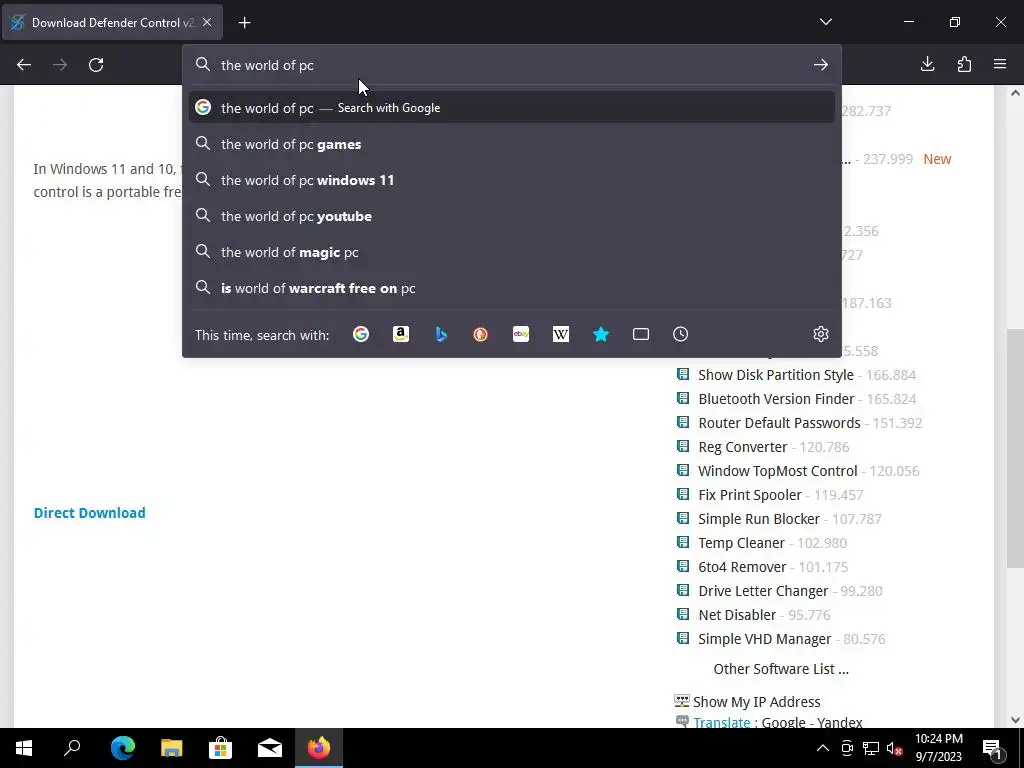Search open tabs with the tab icon
Image resolution: width=1024 pixels, height=768 pixels.
(641, 334)
